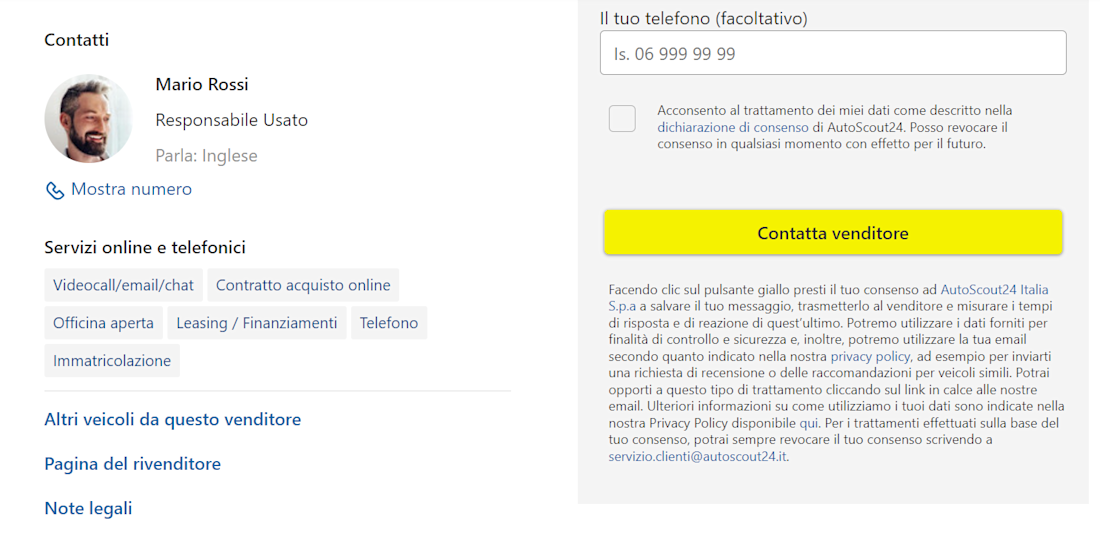Click the yellow Contatta venditore button
Screen dimensions: 1100x544
click(x=833, y=232)
